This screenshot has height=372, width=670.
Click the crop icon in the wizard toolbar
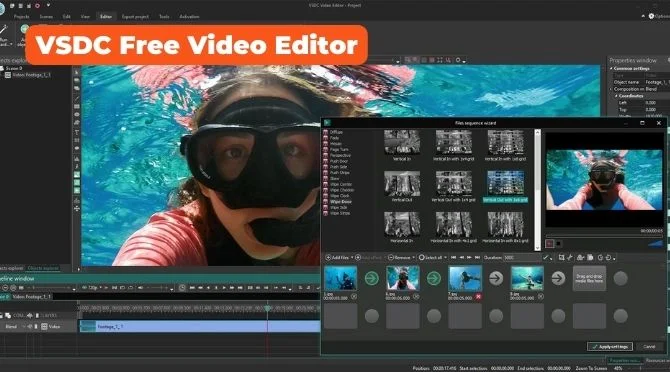click(561, 258)
